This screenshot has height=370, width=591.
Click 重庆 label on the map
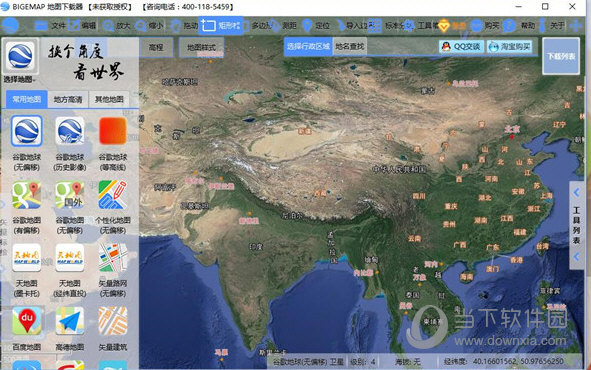(x=450, y=206)
